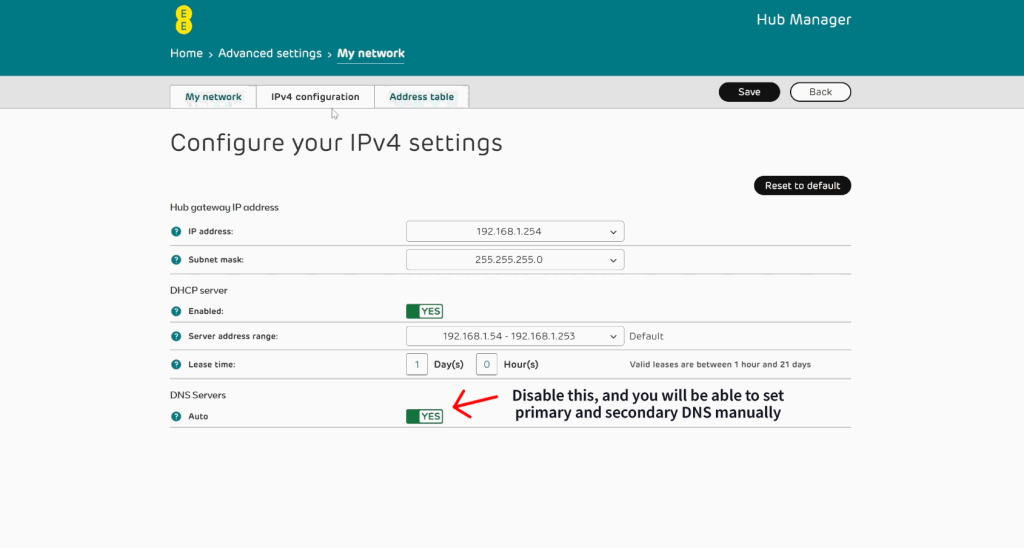Open help for DNS Auto setting
1024x548 pixels.
click(x=176, y=416)
